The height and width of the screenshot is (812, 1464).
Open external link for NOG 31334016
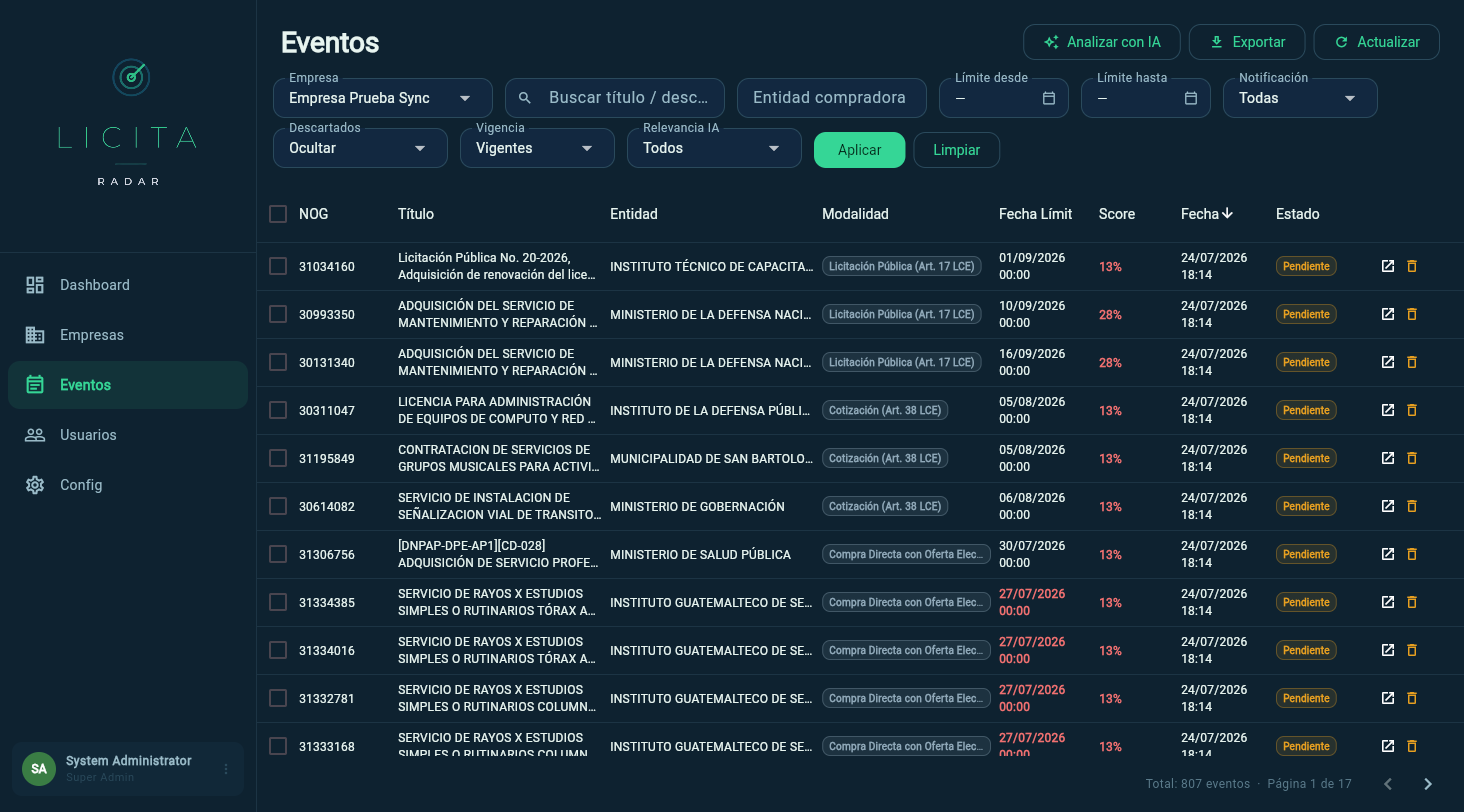[1388, 650]
